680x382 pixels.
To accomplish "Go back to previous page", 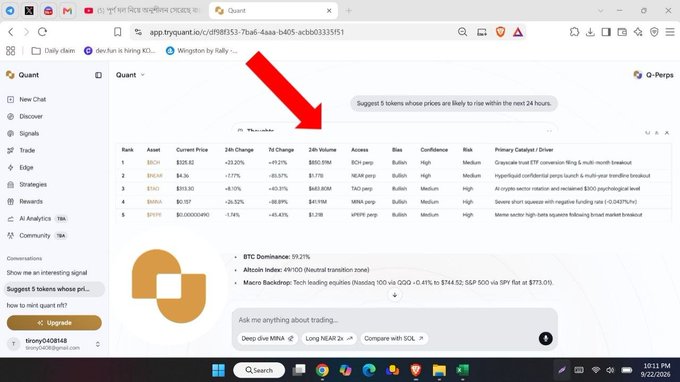I will coord(11,32).
